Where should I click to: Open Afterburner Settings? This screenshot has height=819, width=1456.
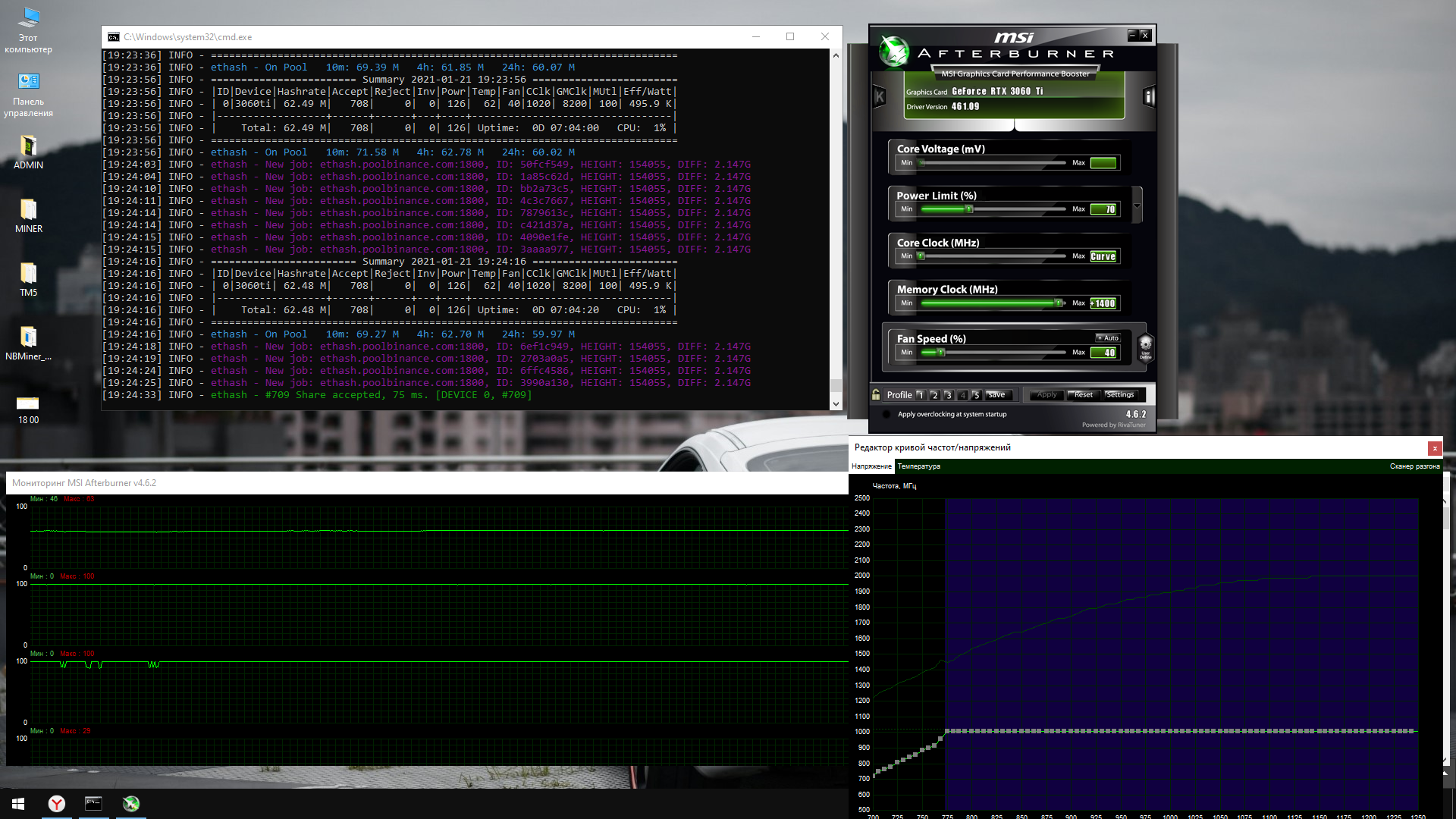coord(1120,394)
